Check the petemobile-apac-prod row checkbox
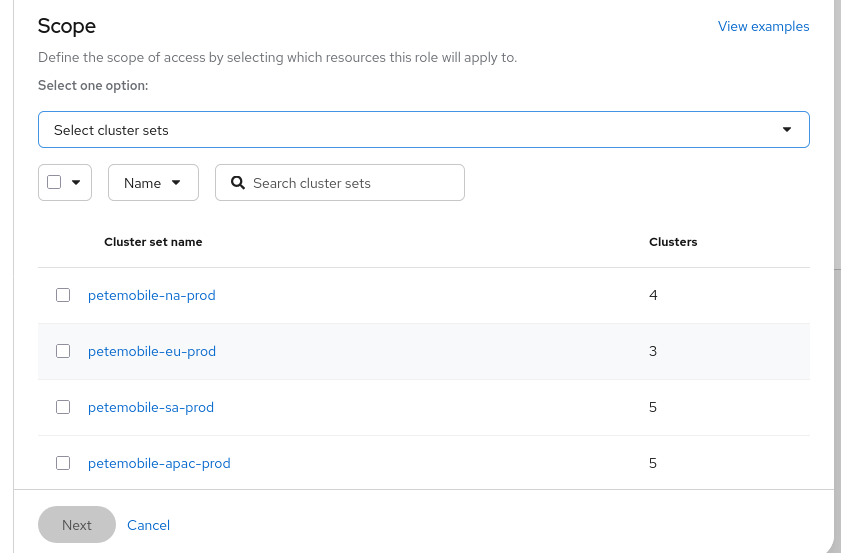This screenshot has height=553, width=841. coord(63,463)
